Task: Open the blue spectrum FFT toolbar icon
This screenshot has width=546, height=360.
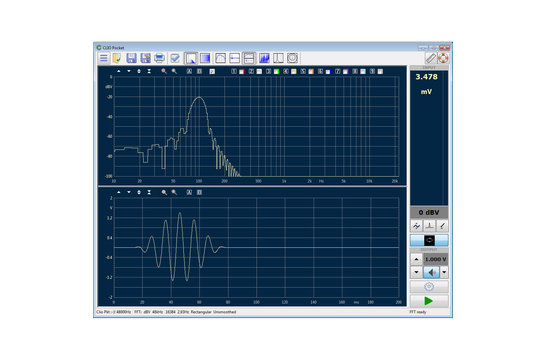Action: [x=264, y=58]
